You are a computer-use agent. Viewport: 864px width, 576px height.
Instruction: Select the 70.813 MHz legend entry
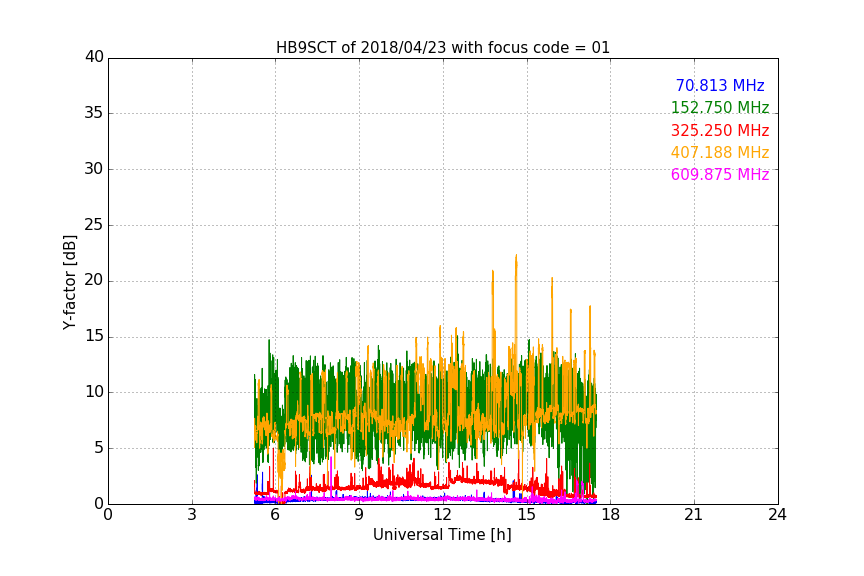point(720,85)
